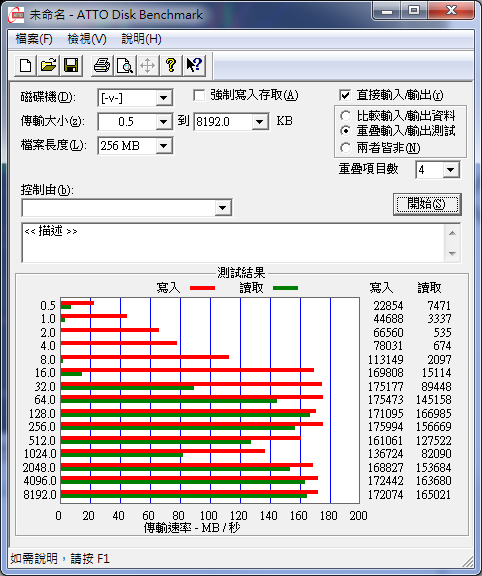
Task: Click the 傳輸速率 - MB / 秒 axis label
Action: click(x=192, y=528)
